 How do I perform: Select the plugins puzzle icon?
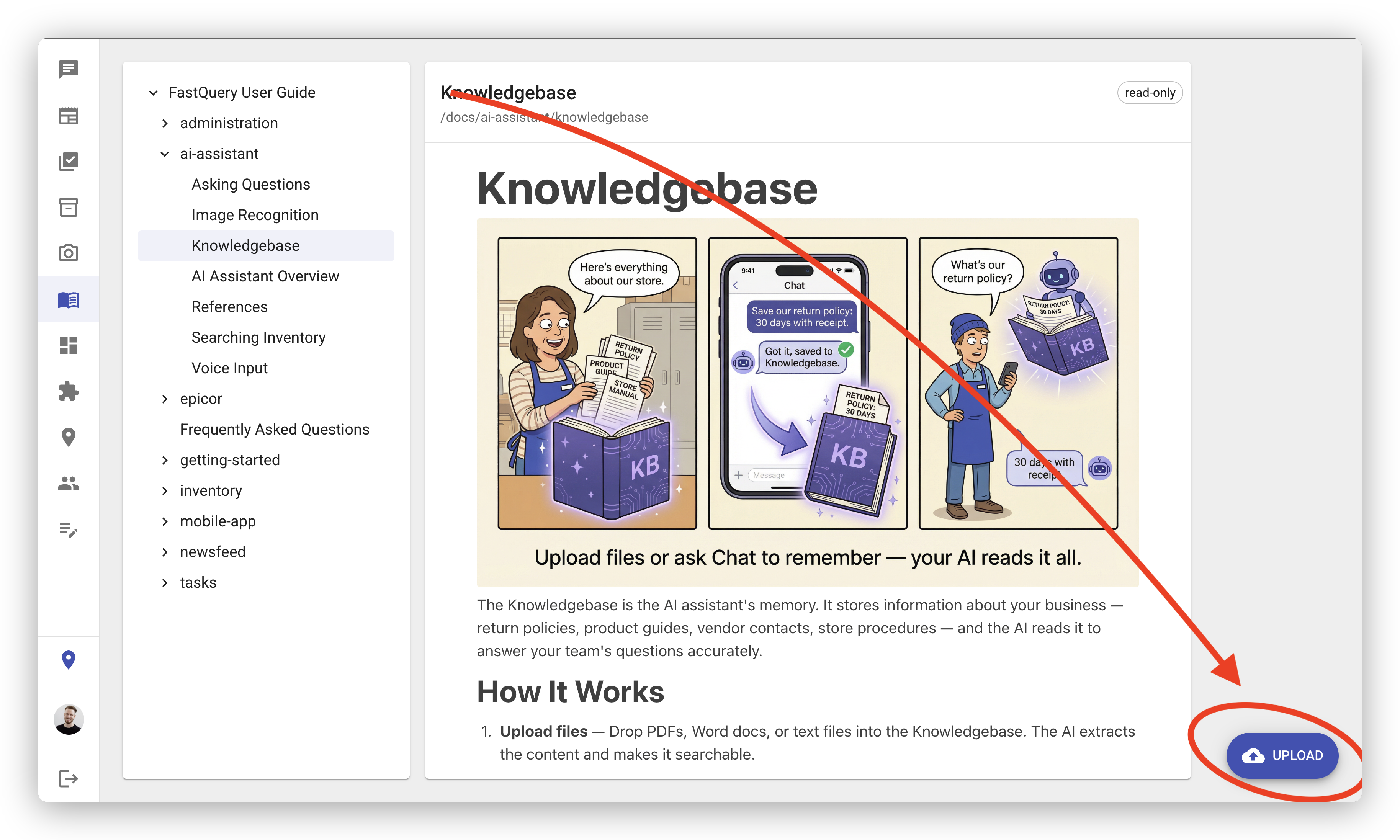(x=69, y=391)
